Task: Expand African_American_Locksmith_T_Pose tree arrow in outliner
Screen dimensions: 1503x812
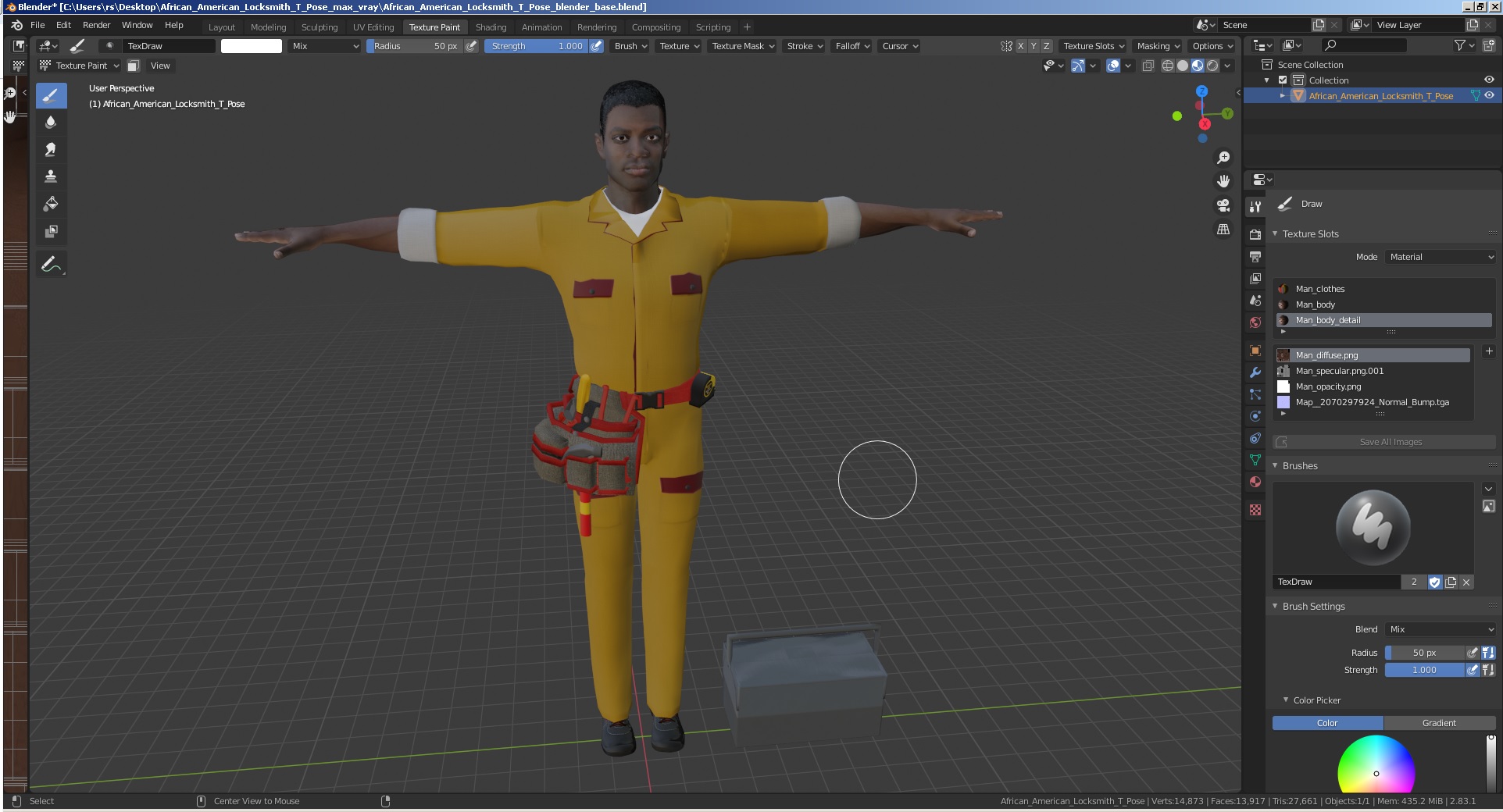Action: tap(1283, 96)
